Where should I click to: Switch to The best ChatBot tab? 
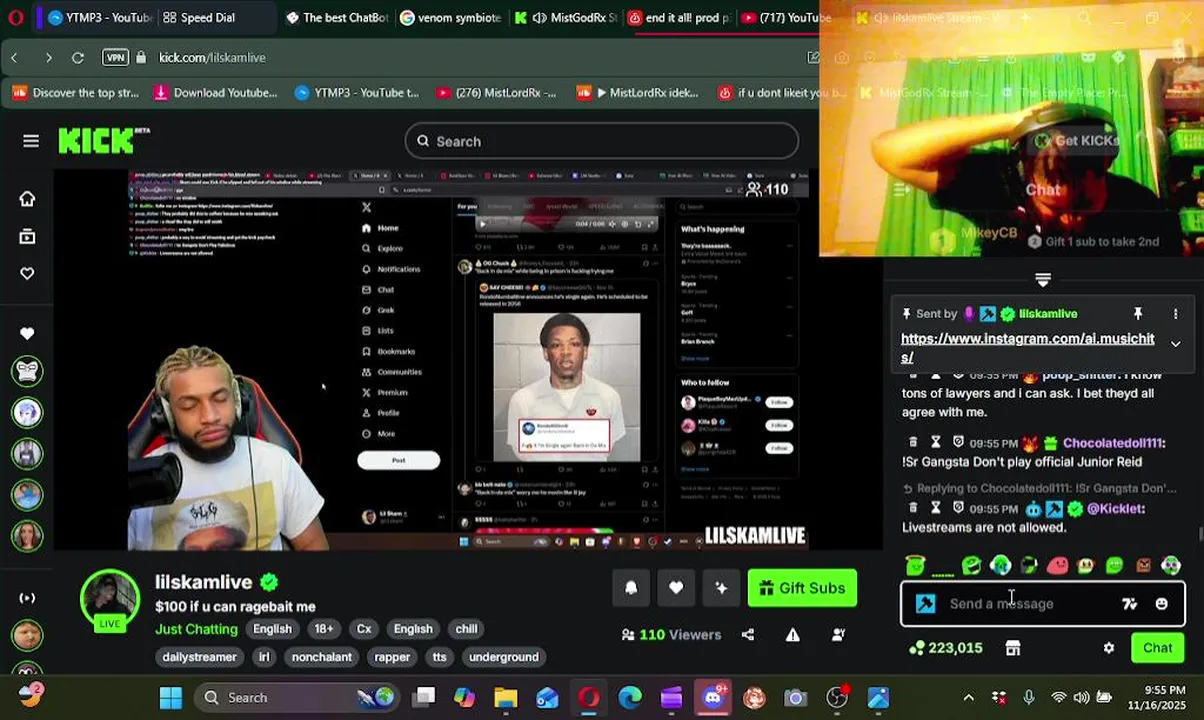point(337,18)
